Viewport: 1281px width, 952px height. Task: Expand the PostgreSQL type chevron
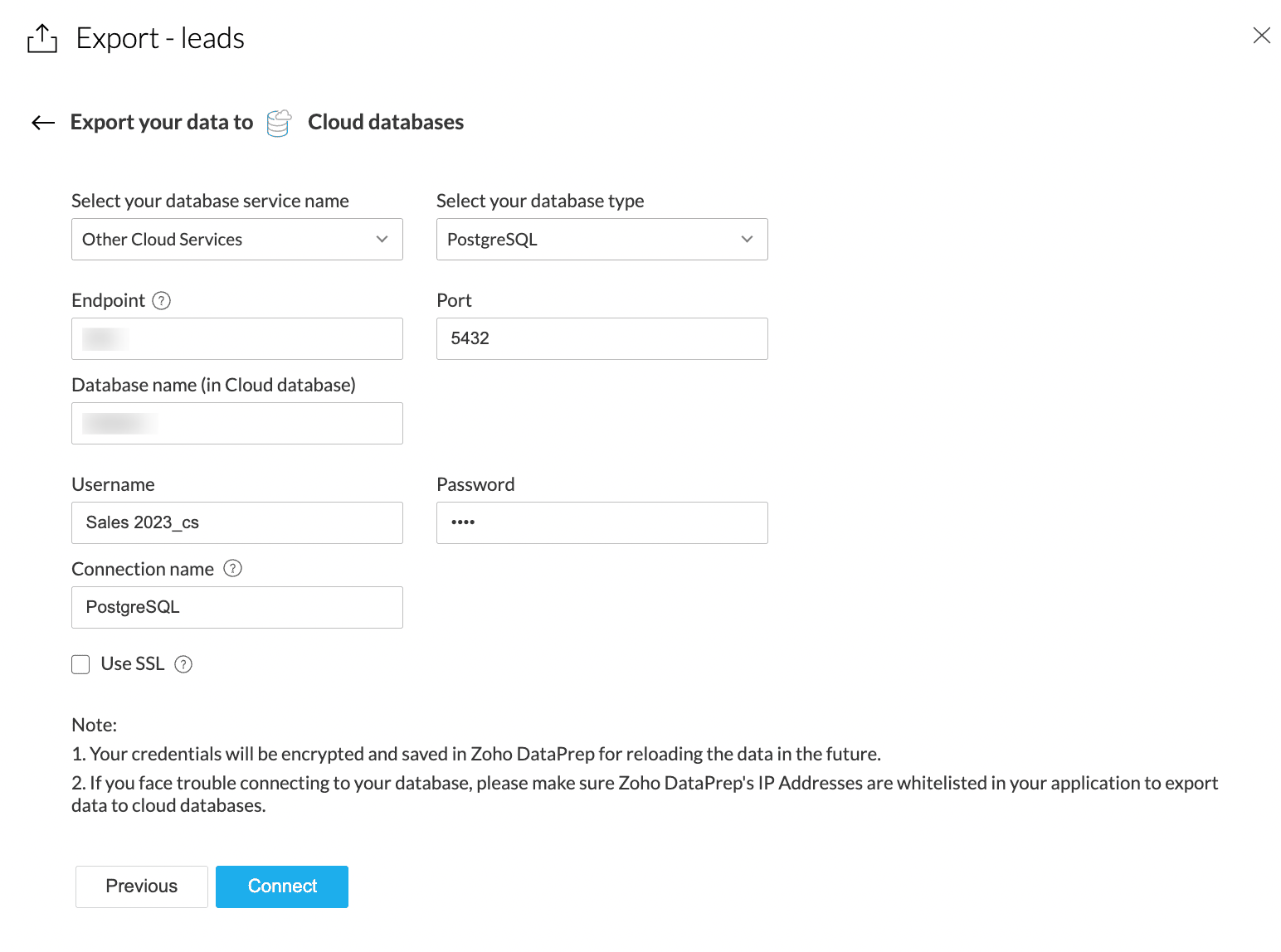click(747, 240)
